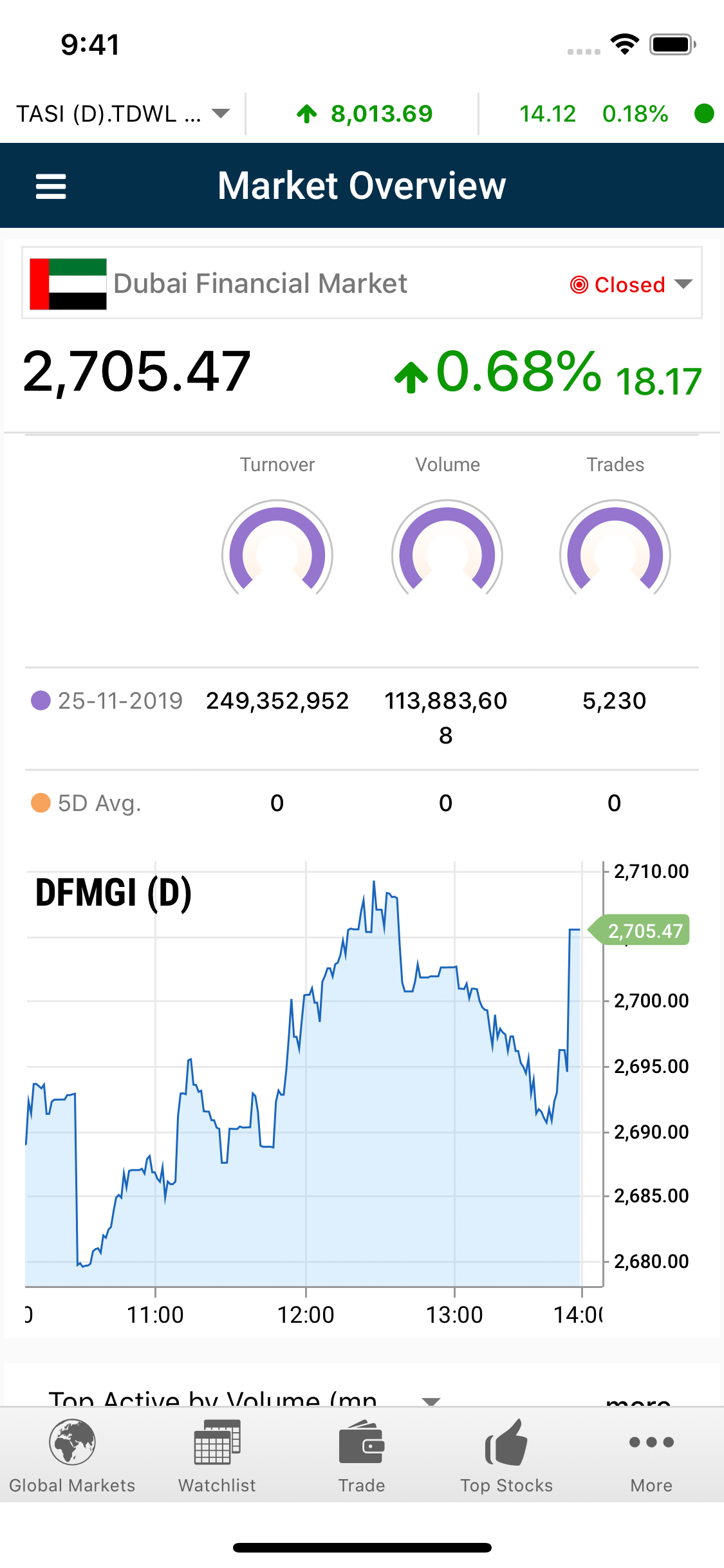Tap the green connection status dot
The height and width of the screenshot is (1568, 724).
pos(704,114)
